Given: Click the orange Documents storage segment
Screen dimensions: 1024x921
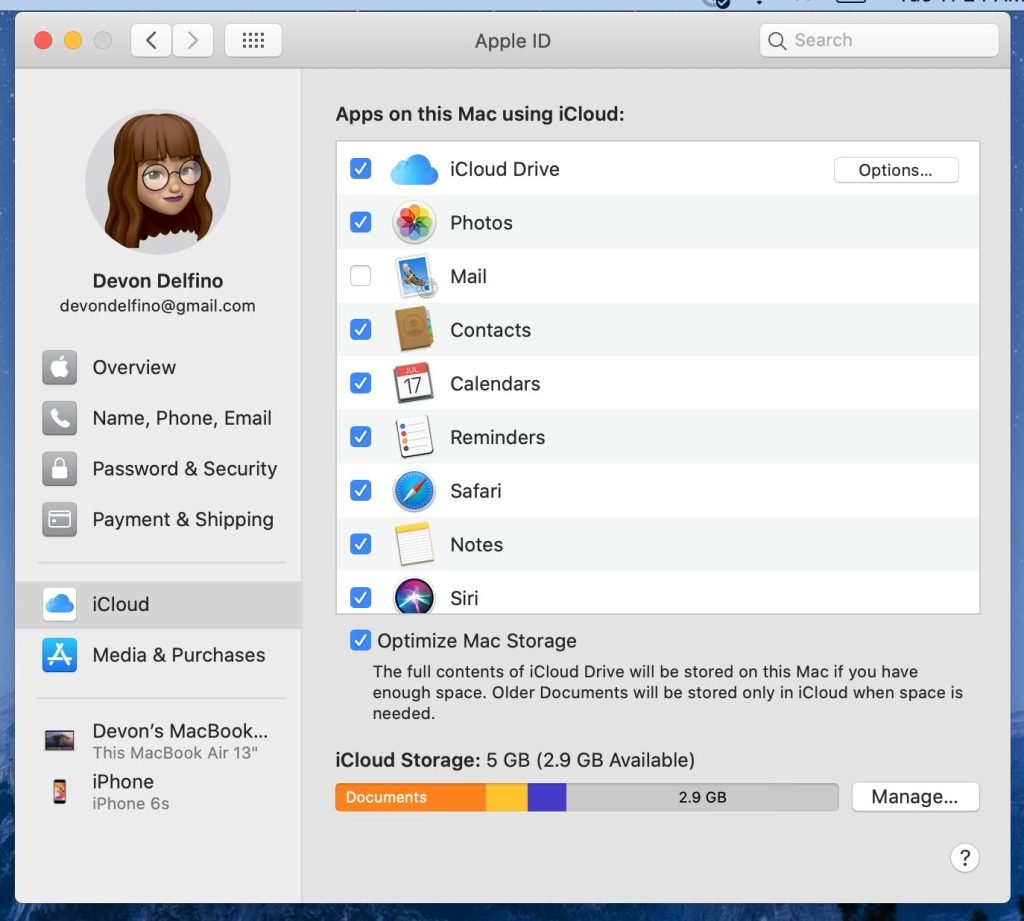Looking at the screenshot, I should tap(411, 797).
